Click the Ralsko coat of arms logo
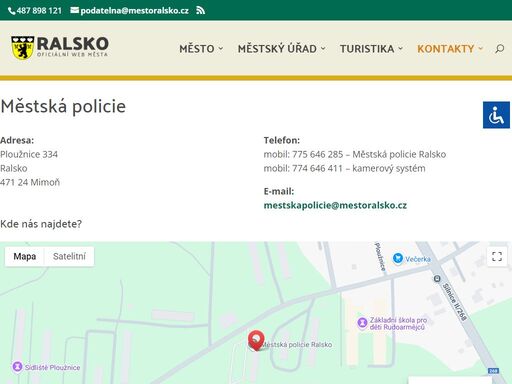 coord(23,48)
